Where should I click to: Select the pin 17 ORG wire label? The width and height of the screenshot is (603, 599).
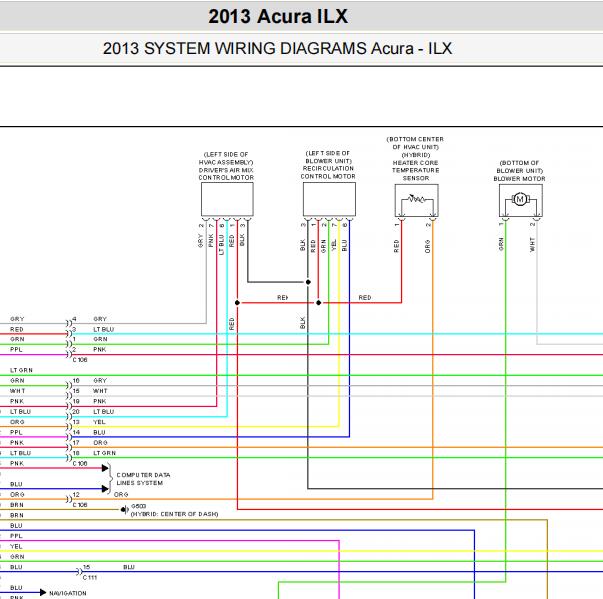click(x=100, y=443)
